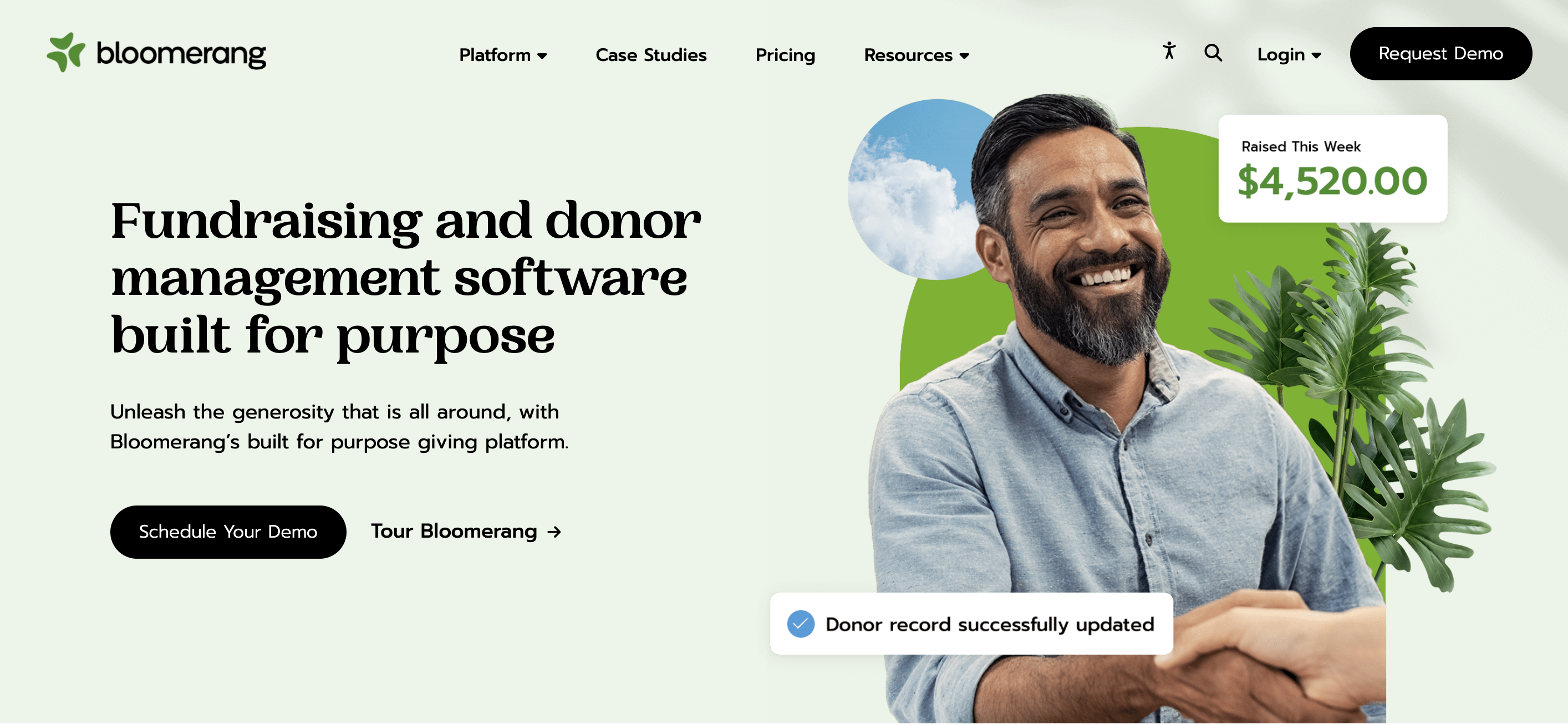Click the blue checkmark circle icon
The image size is (1568, 725).
801,624
